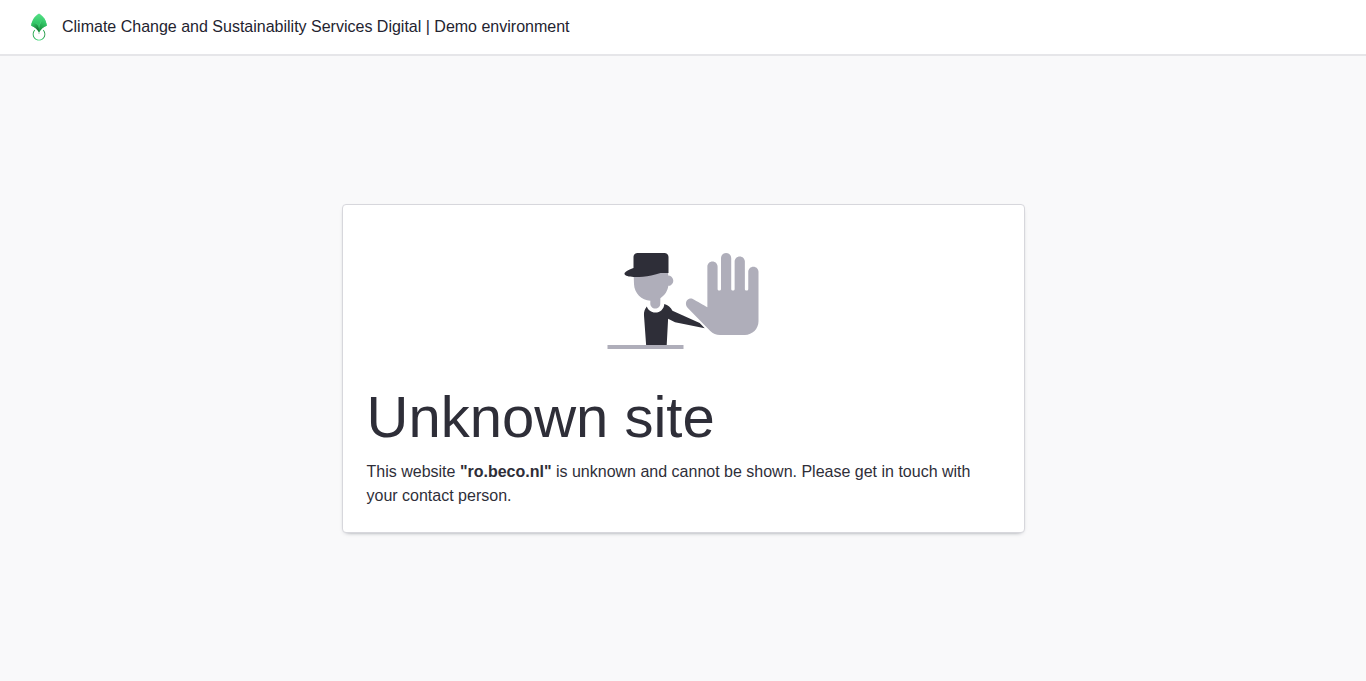The image size is (1366, 681).
Task: Click the green leaf logo in header
Action: pyautogui.click(x=39, y=23)
